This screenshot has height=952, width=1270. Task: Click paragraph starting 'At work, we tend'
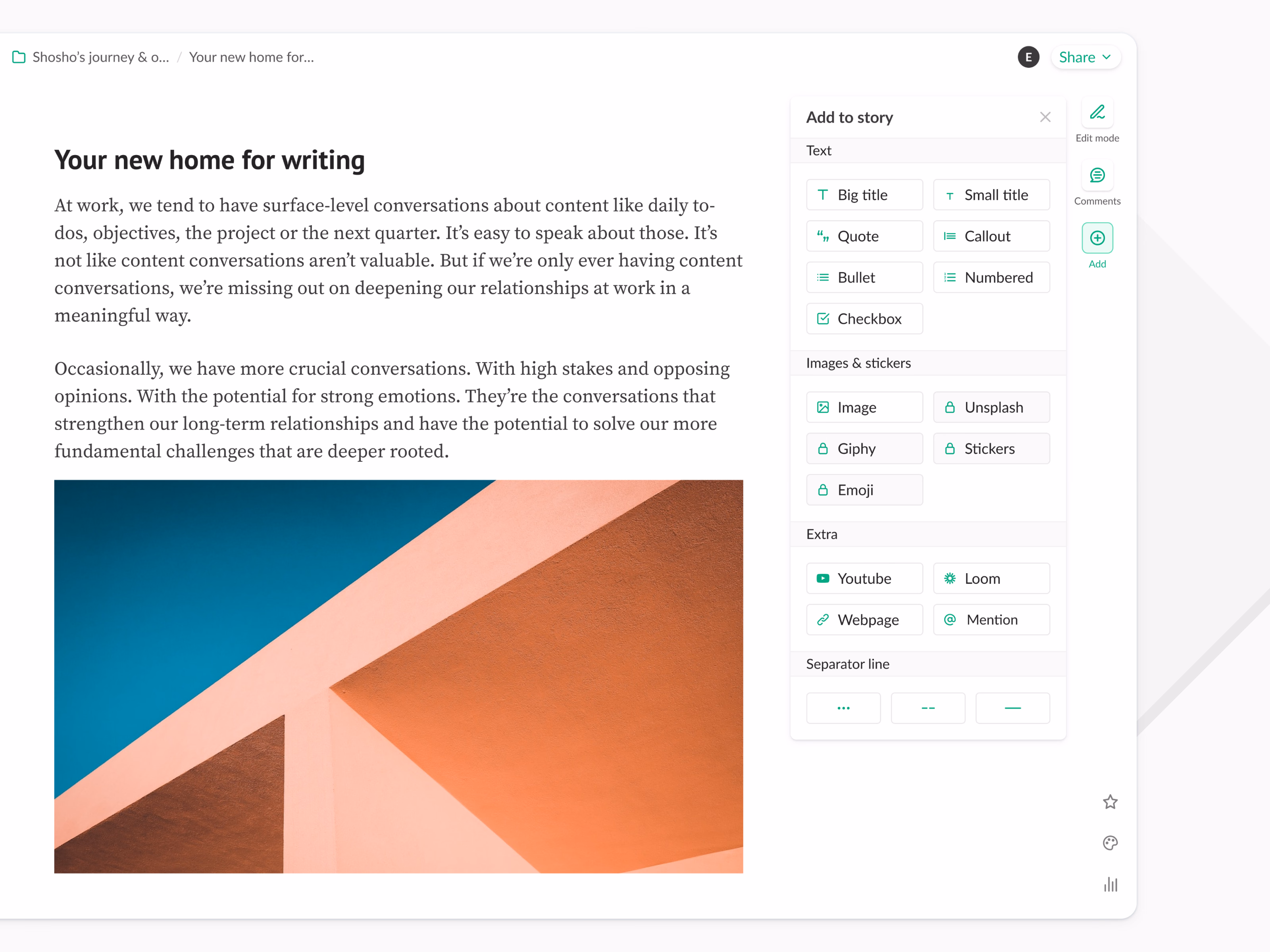[398, 261]
